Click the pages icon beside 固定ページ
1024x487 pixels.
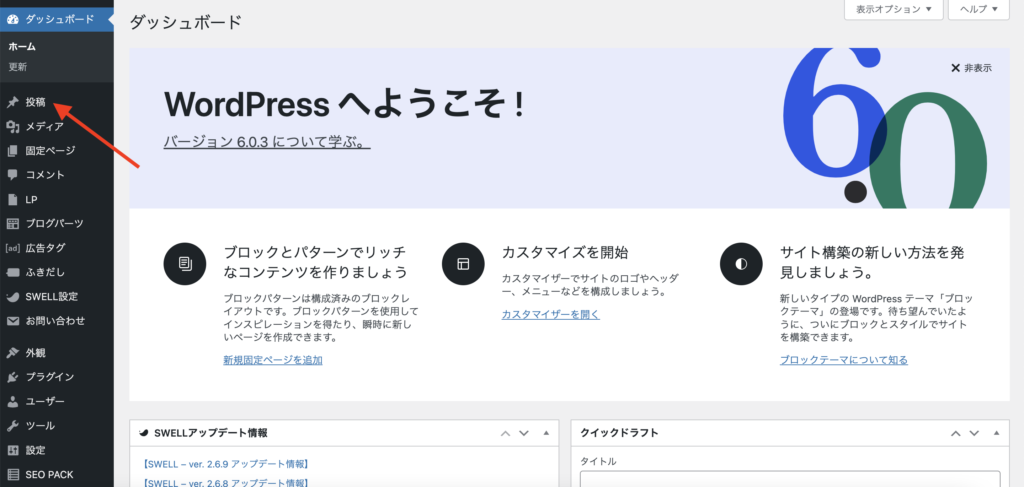(12, 151)
